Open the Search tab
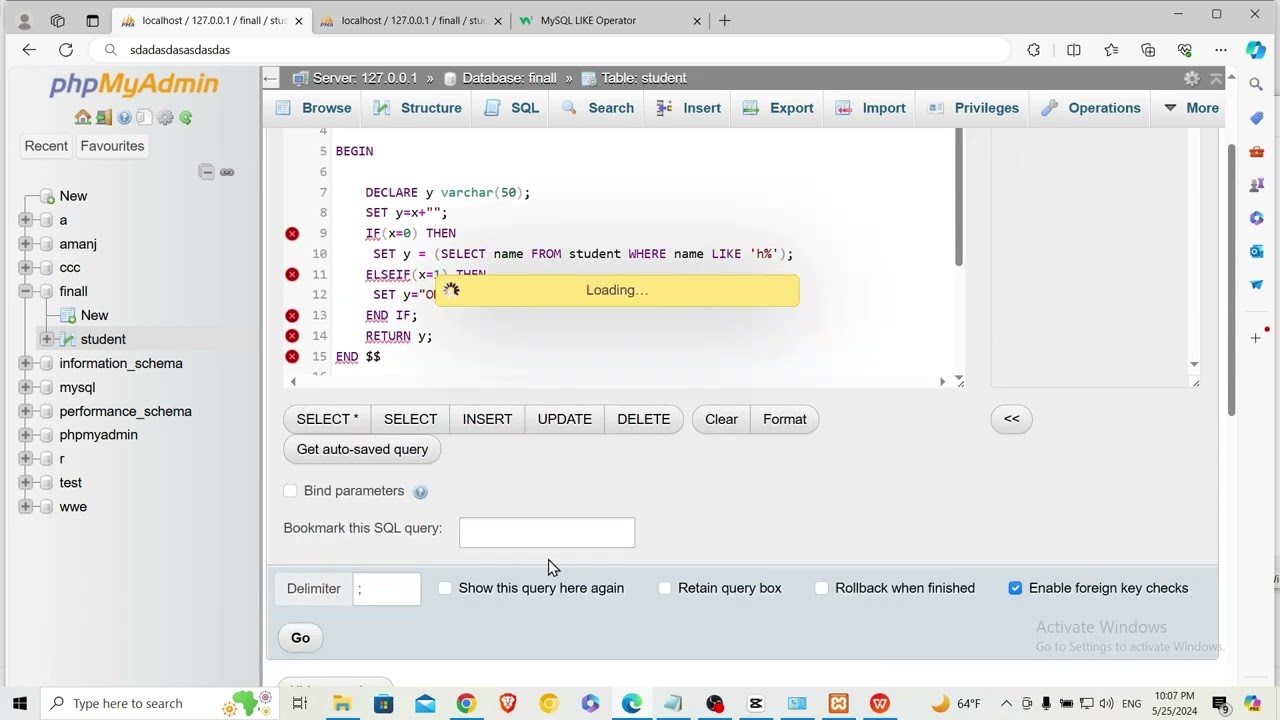1280x720 pixels. [598, 108]
